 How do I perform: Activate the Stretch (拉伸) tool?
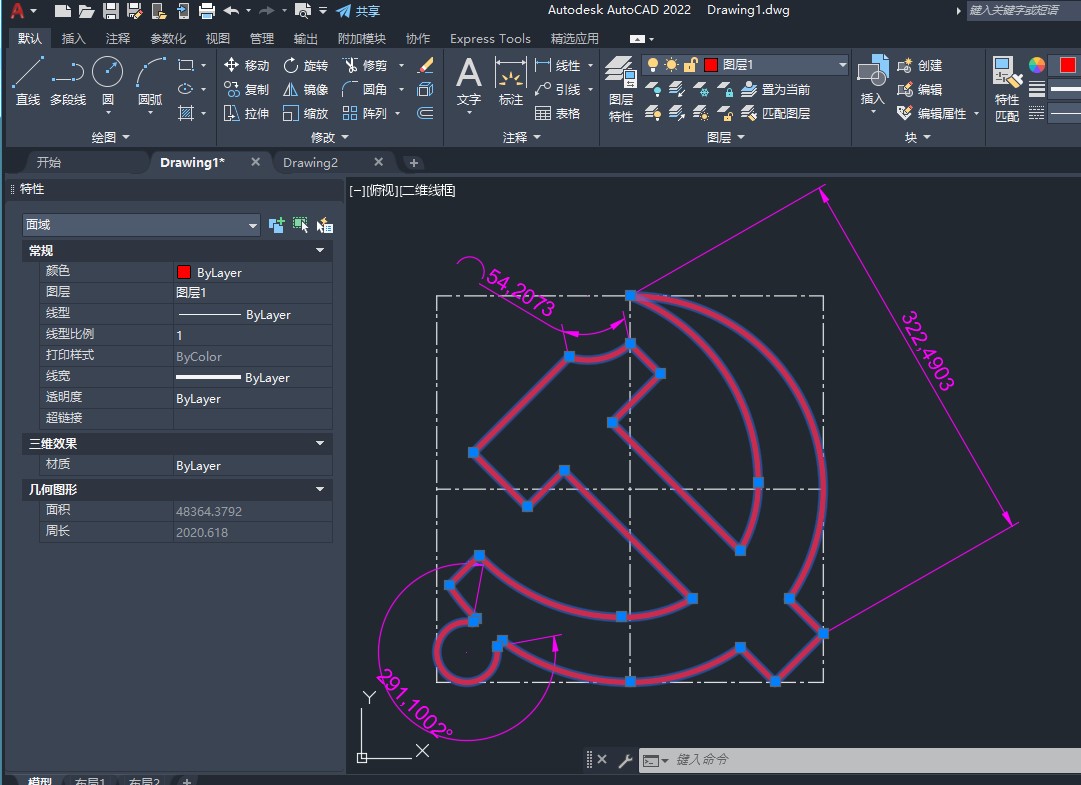point(246,114)
